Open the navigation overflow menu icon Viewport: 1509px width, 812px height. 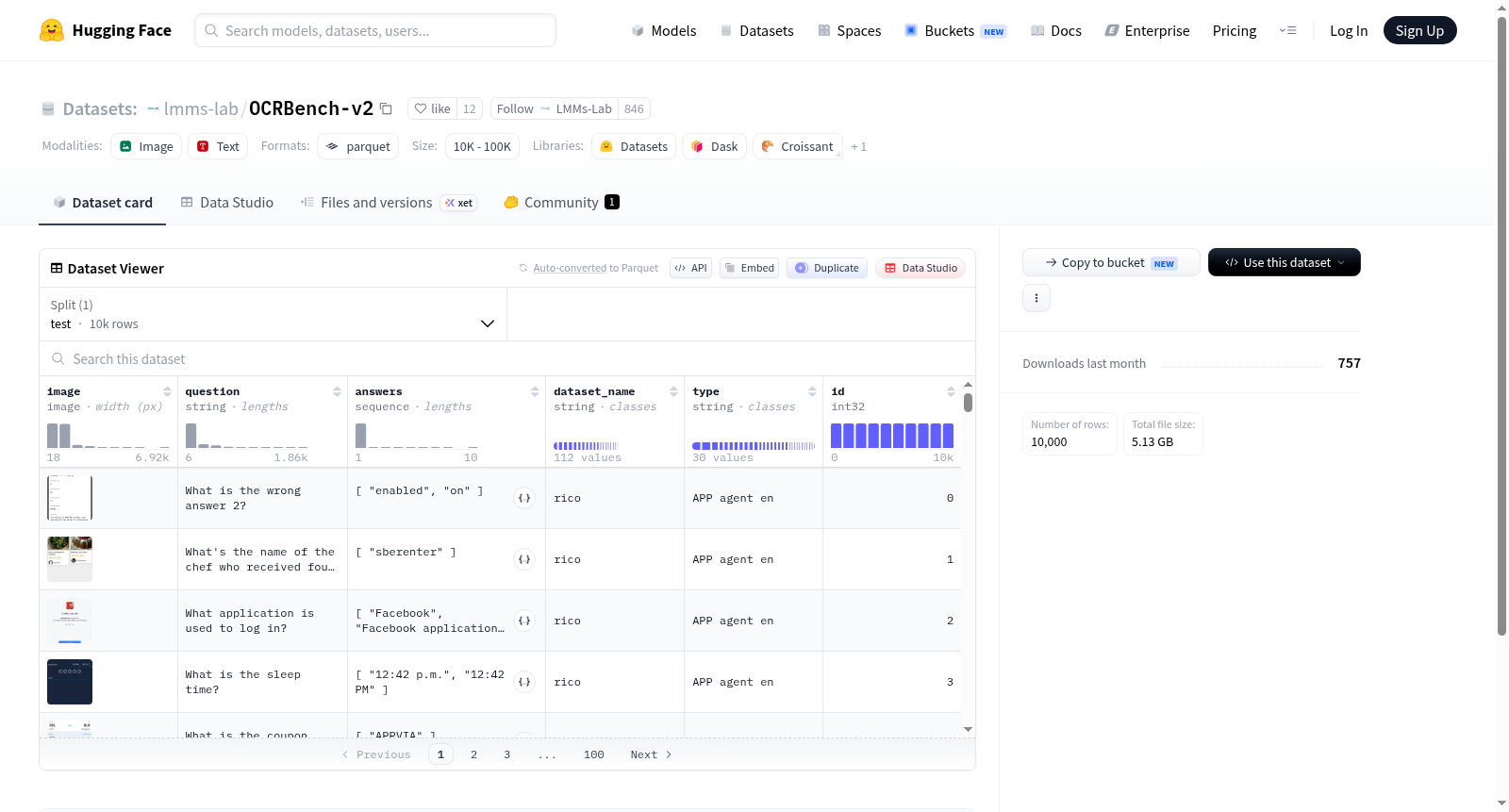[x=1287, y=30]
